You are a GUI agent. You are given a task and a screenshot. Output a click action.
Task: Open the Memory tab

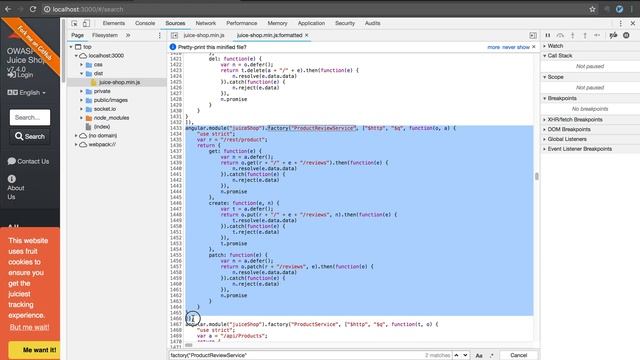pos(277,23)
